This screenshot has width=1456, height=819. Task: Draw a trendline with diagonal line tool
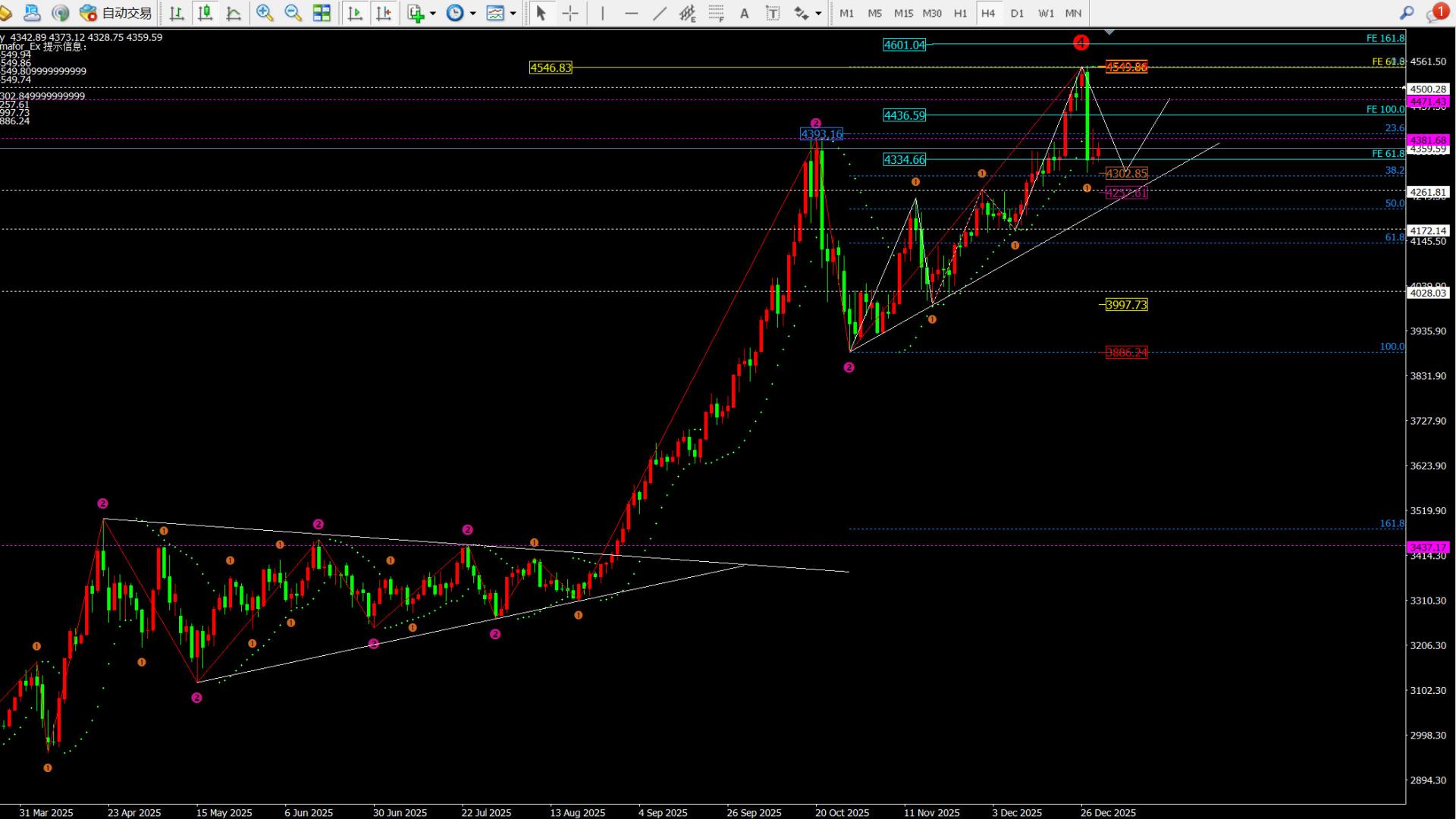click(660, 13)
